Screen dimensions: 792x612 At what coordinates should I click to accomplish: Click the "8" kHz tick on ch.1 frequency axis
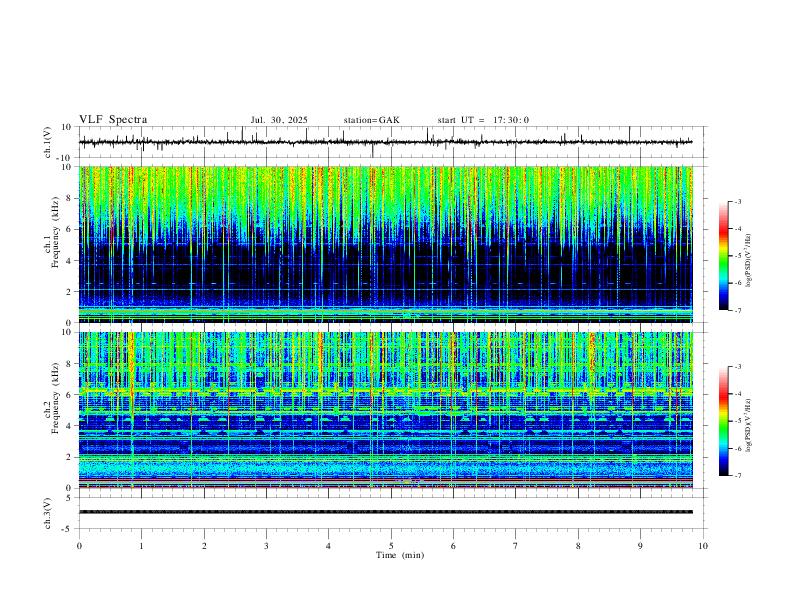69,198
